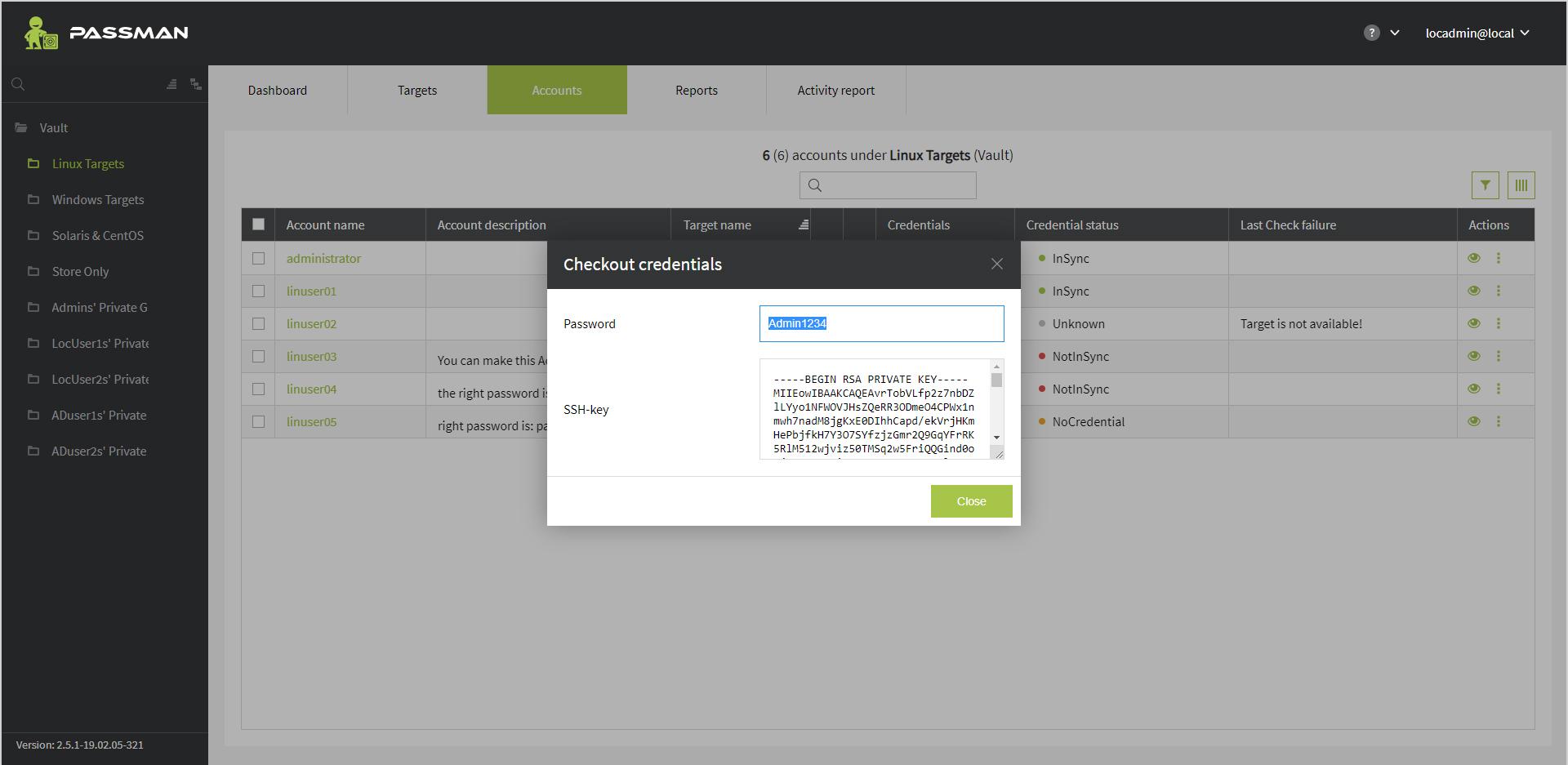Screen dimensions: 1568x765
Task: Click the filter funnel icon
Action: 1485,185
